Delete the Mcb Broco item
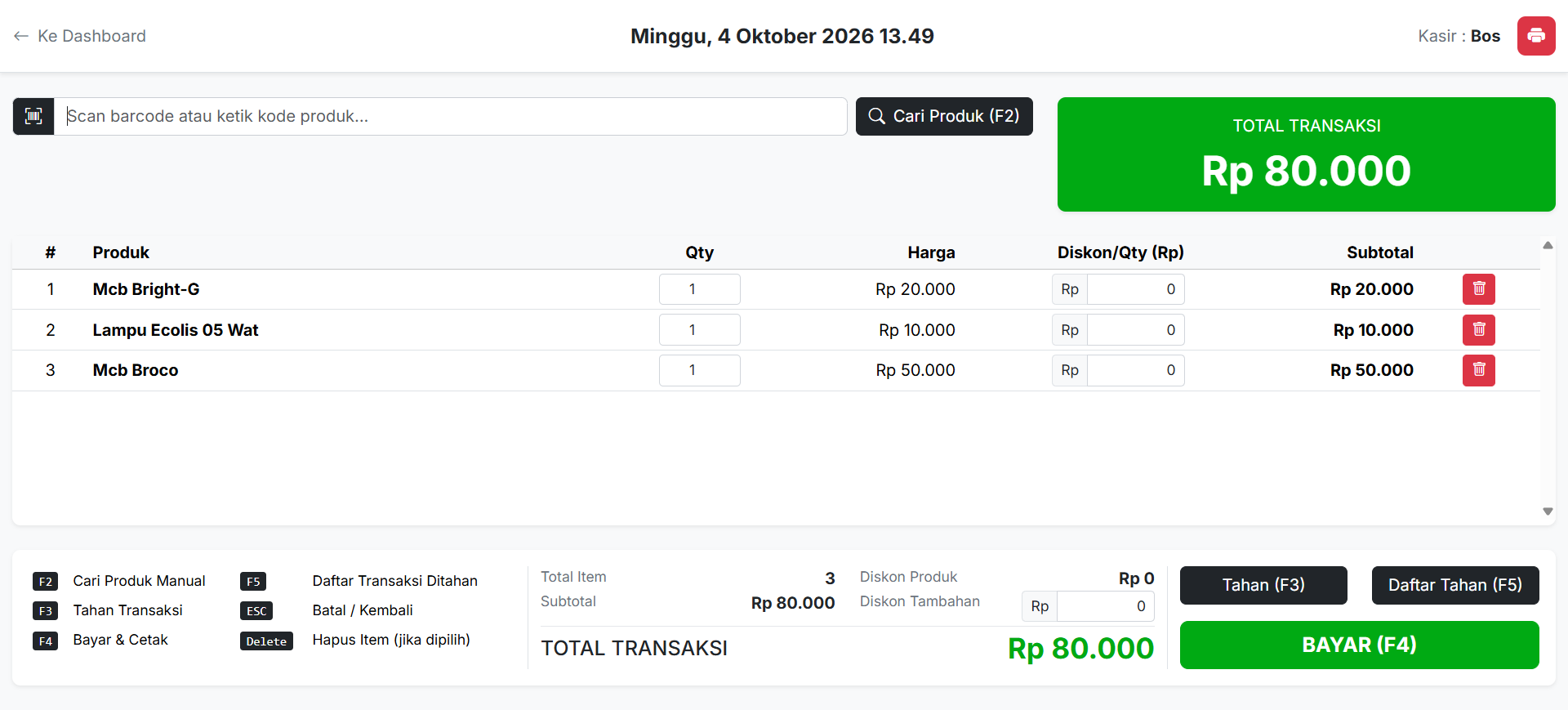This screenshot has height=710, width=1568. 1478,370
